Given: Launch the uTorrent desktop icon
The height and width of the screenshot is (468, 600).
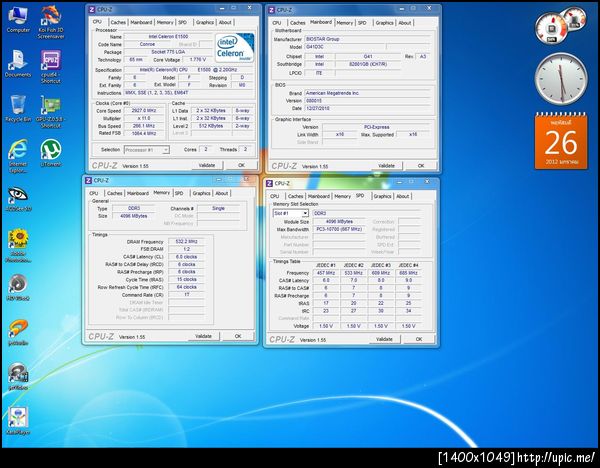Looking at the screenshot, I should (x=51, y=153).
